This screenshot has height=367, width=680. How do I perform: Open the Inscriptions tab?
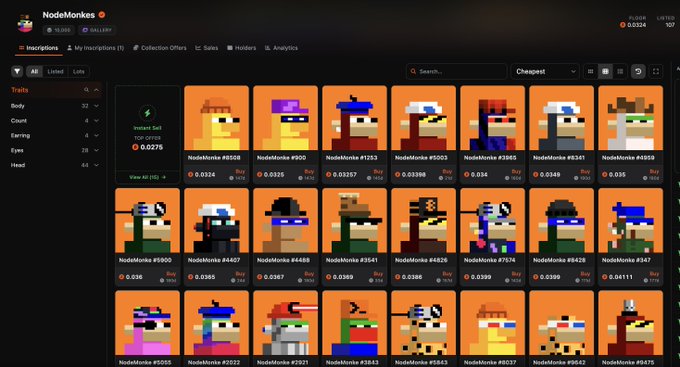pos(38,48)
